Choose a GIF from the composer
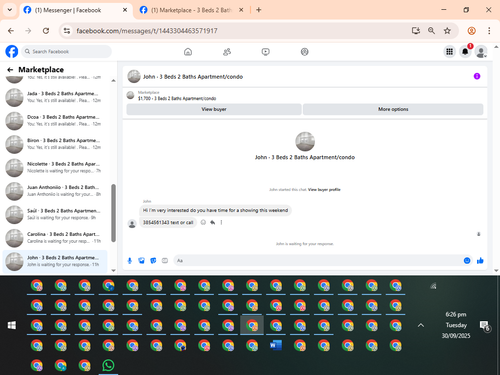 tap(165, 261)
